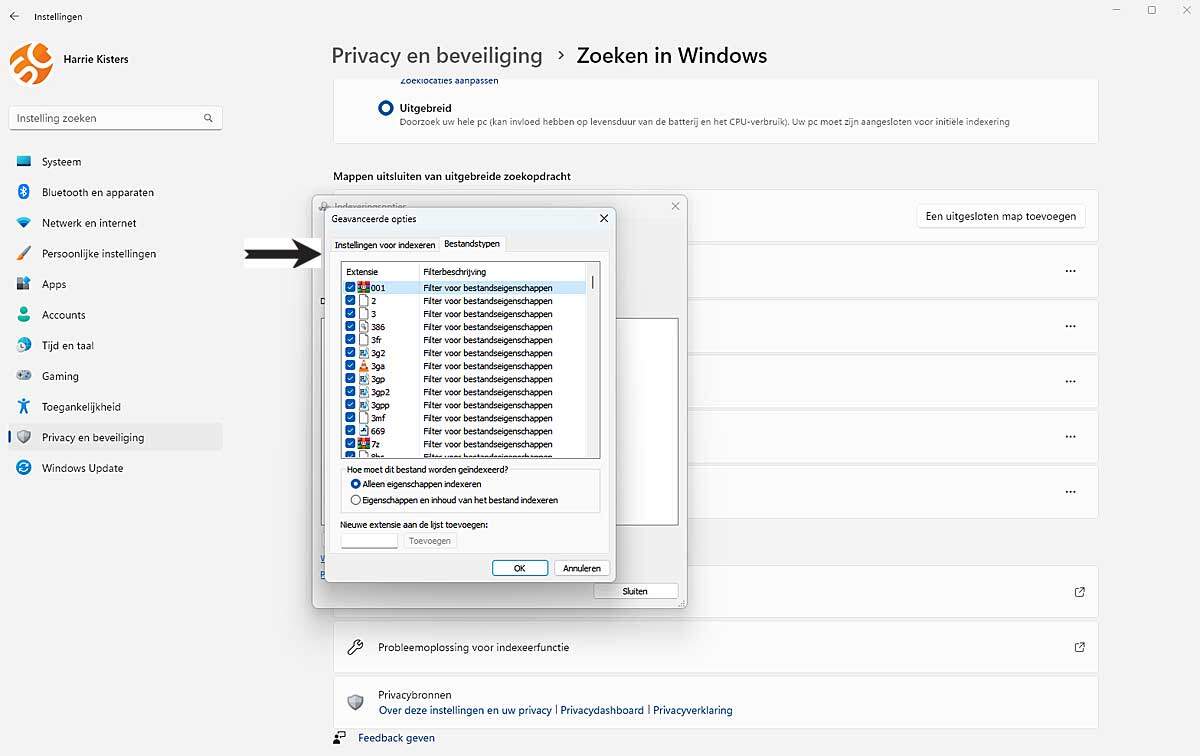1200x756 pixels.
Task: Switch to Instellingen voor indexeren tab
Action: click(x=385, y=245)
